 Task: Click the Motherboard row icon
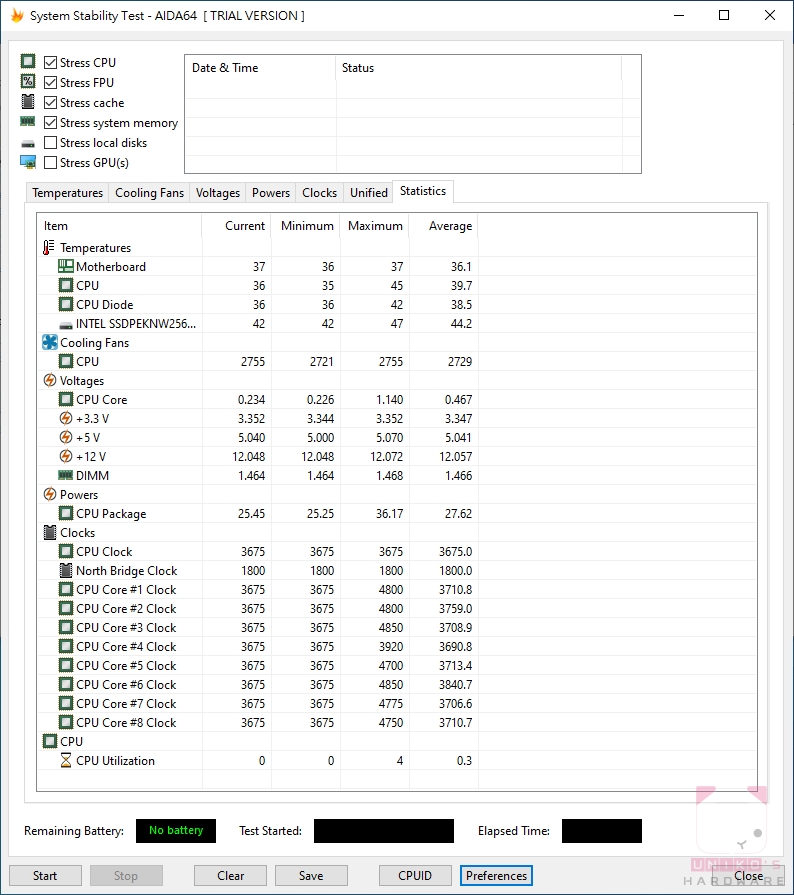pos(66,266)
